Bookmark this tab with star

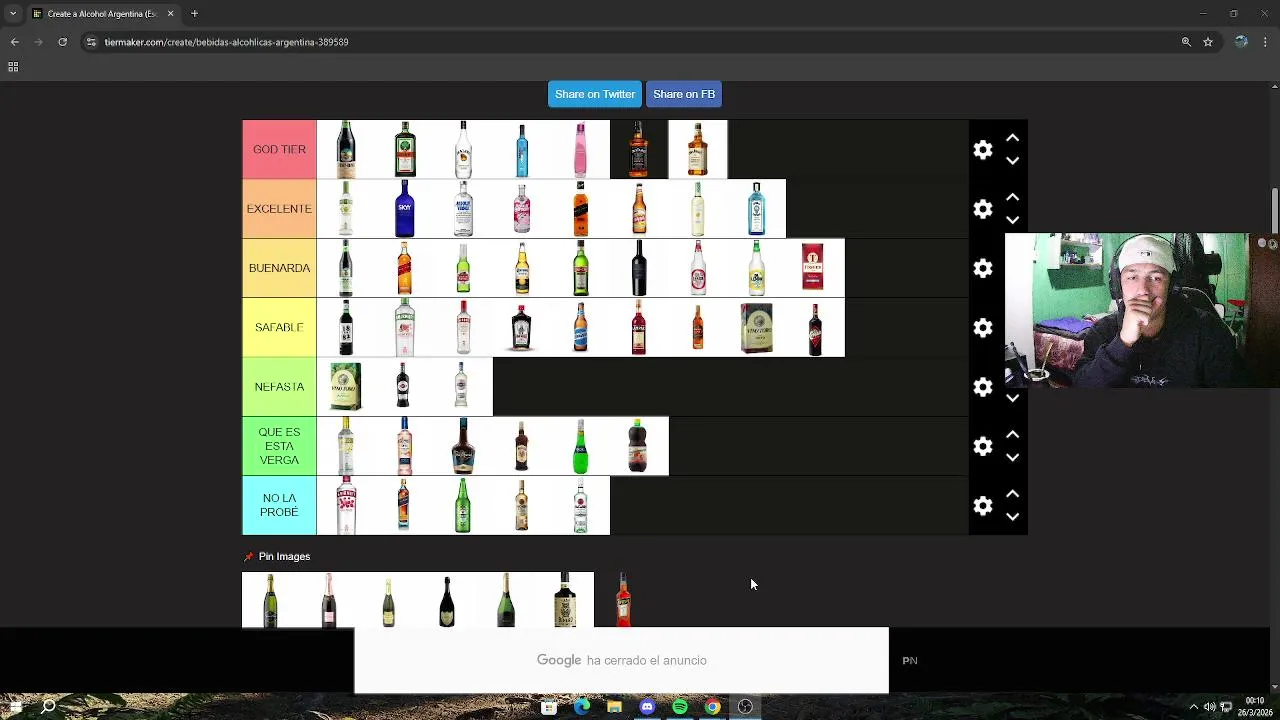(1208, 42)
